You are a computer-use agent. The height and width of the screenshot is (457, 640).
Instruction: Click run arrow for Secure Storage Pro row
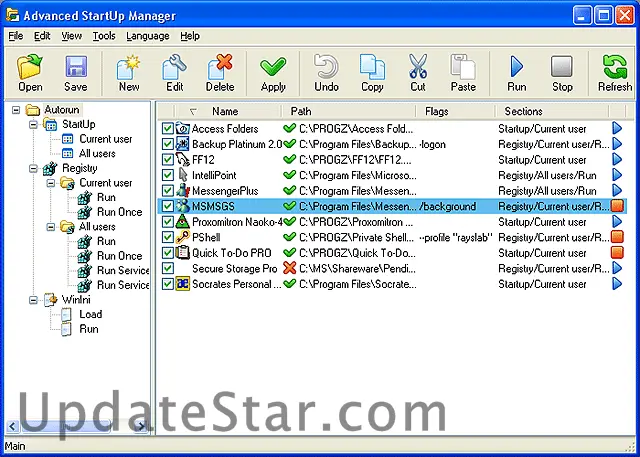(617, 268)
